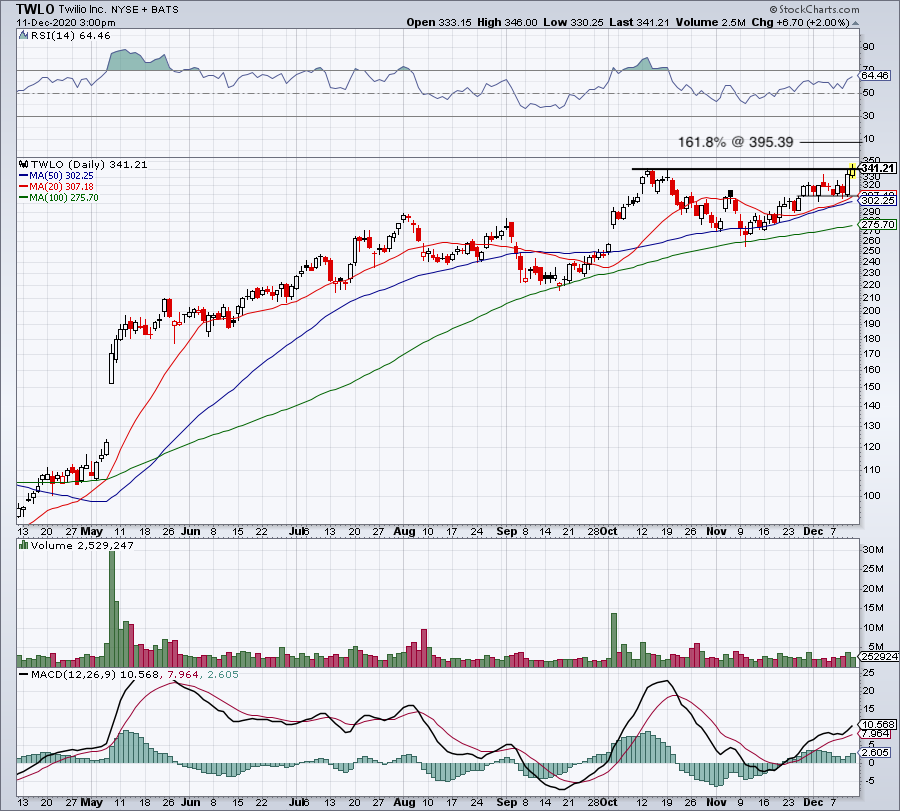Click the 90 label on the RSI axis
The image size is (900, 811).
[868, 46]
